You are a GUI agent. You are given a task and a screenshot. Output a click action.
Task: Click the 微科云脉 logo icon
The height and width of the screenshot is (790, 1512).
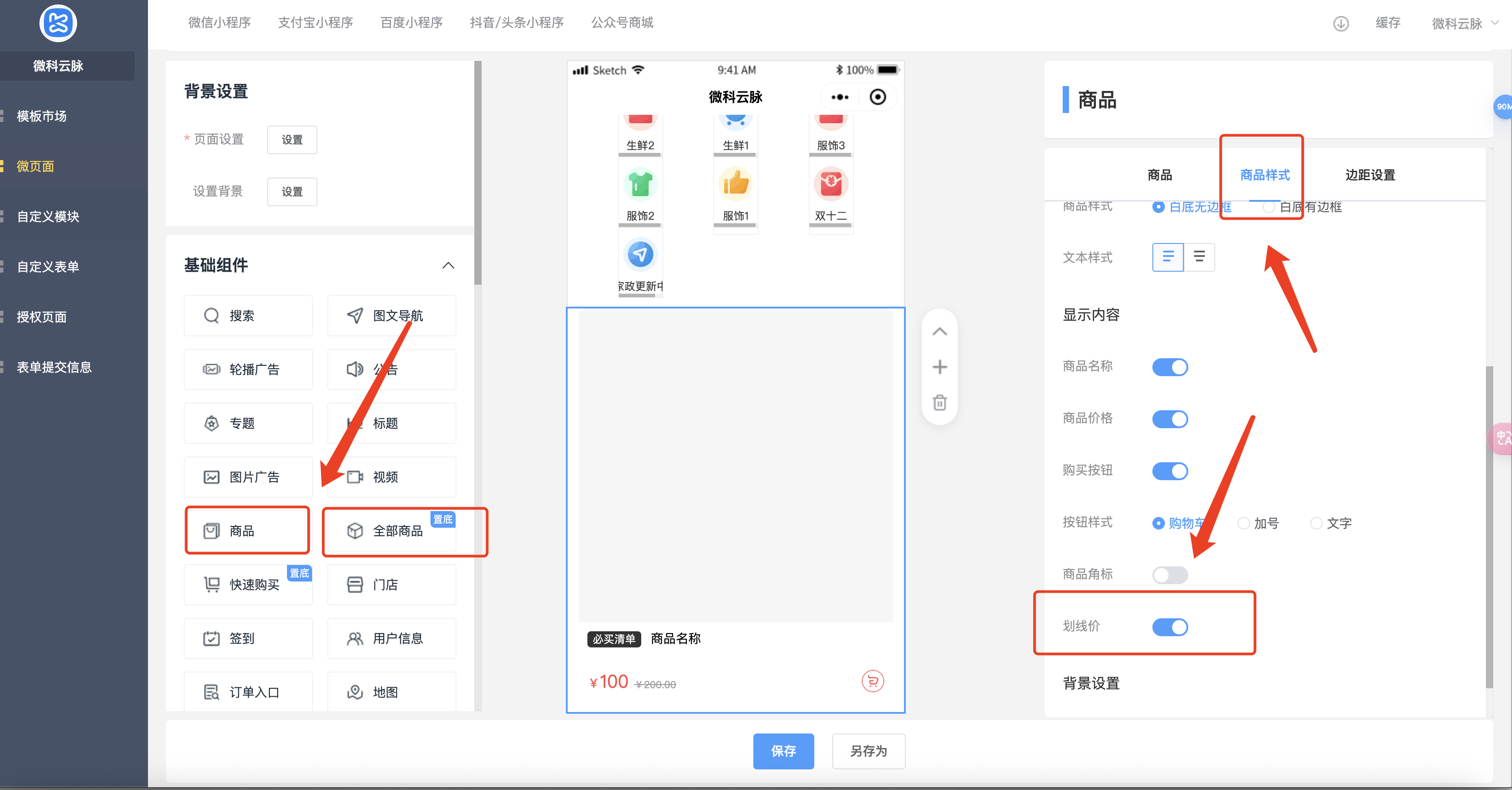(x=57, y=23)
